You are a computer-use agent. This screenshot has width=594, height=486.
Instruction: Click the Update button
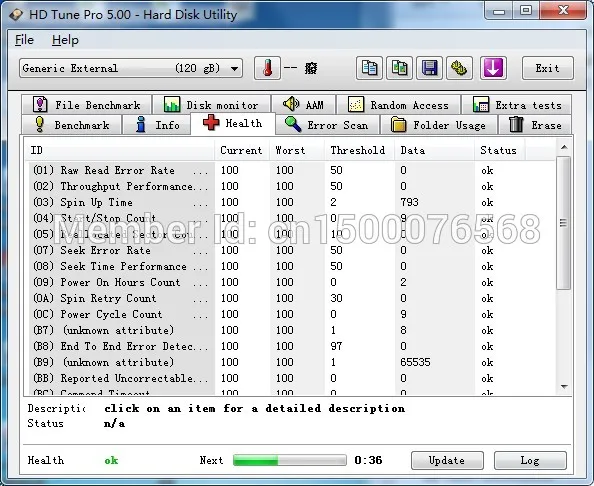click(x=447, y=460)
